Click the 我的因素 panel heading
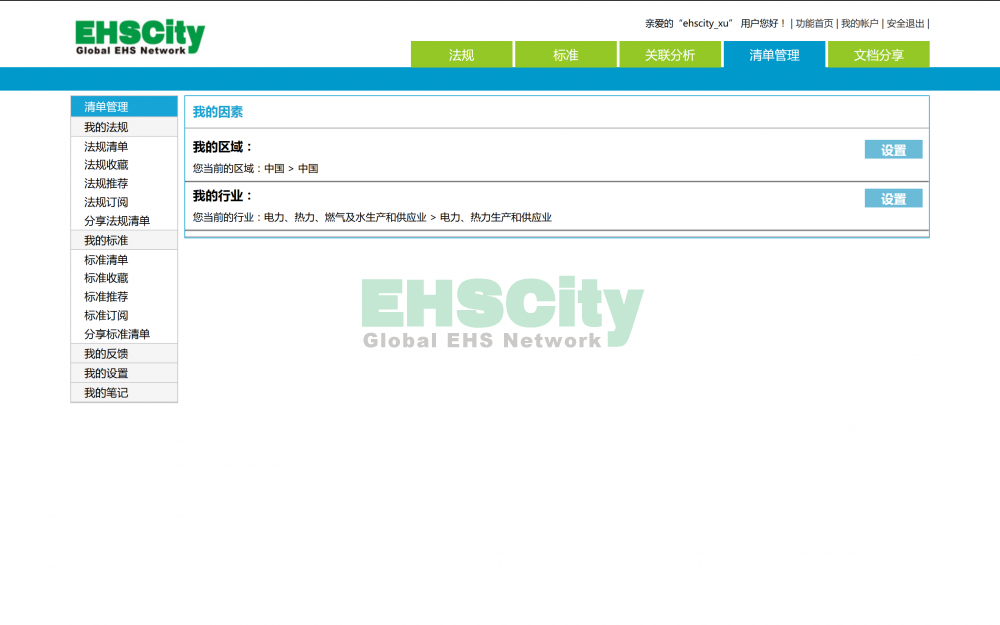 (x=218, y=112)
